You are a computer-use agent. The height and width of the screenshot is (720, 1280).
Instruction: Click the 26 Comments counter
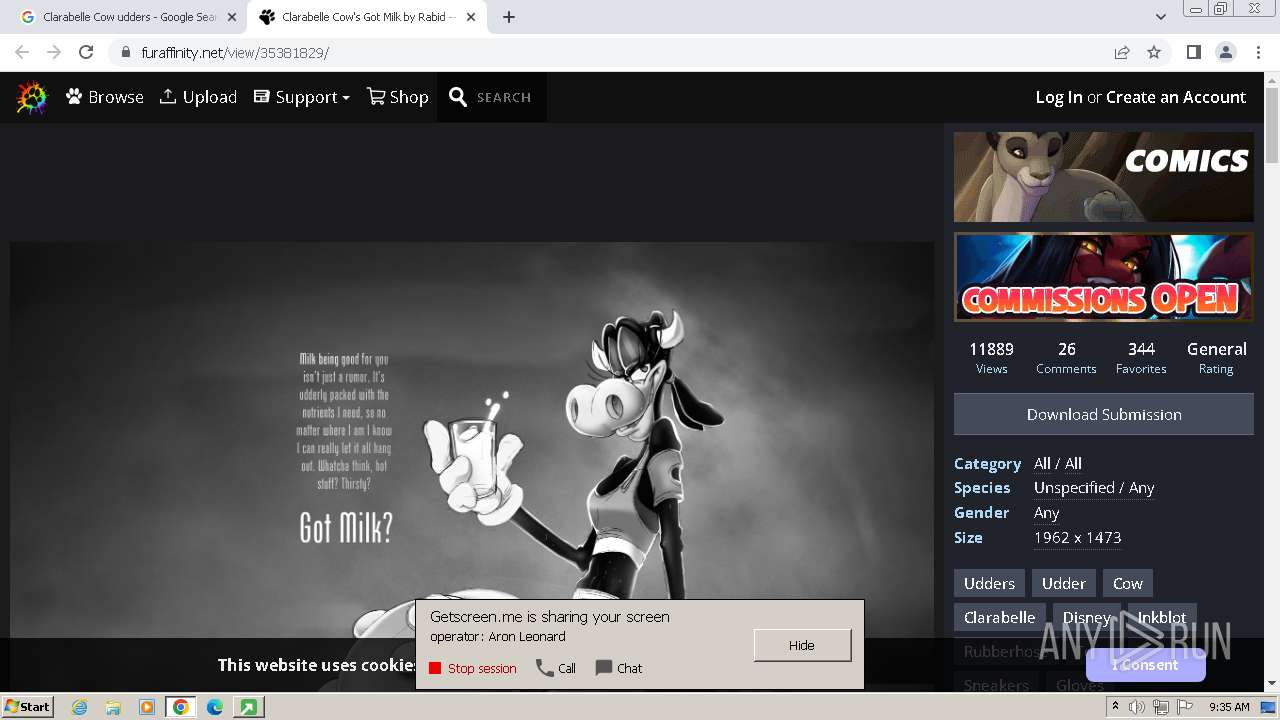(x=1066, y=357)
